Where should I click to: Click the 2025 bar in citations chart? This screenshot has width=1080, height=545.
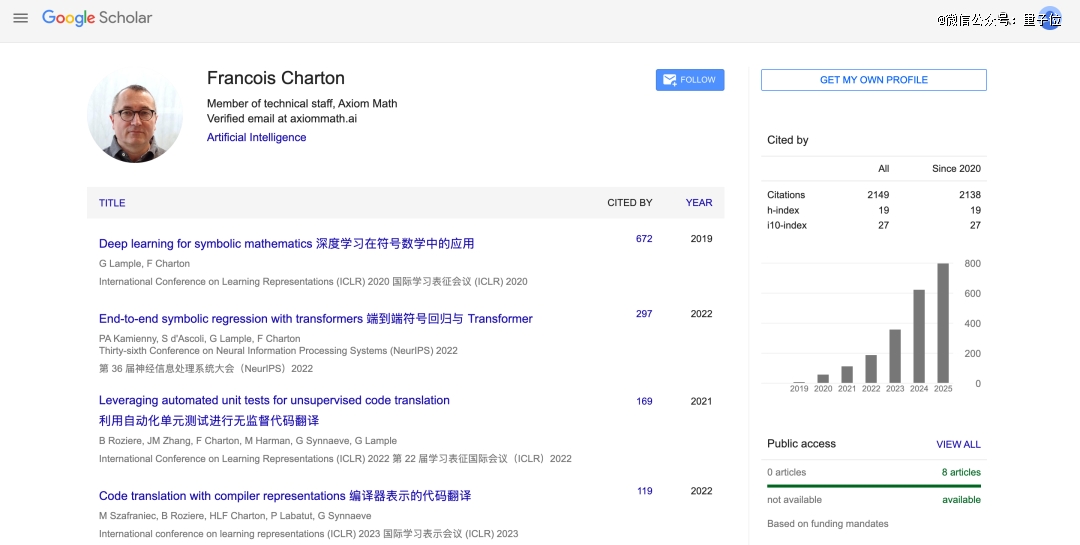tap(942, 323)
